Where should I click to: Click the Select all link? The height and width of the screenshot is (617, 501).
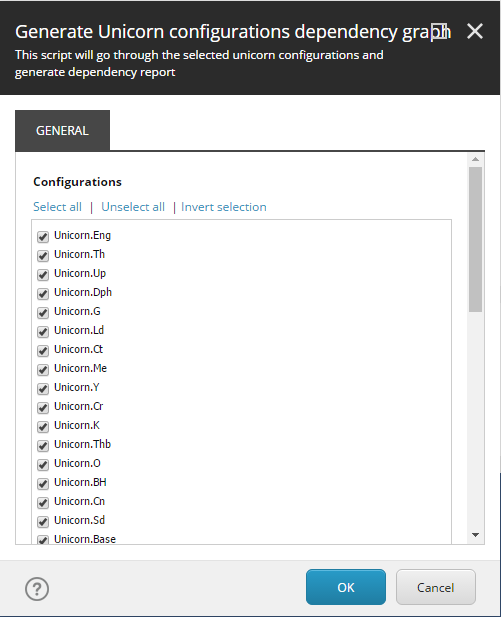point(57,207)
